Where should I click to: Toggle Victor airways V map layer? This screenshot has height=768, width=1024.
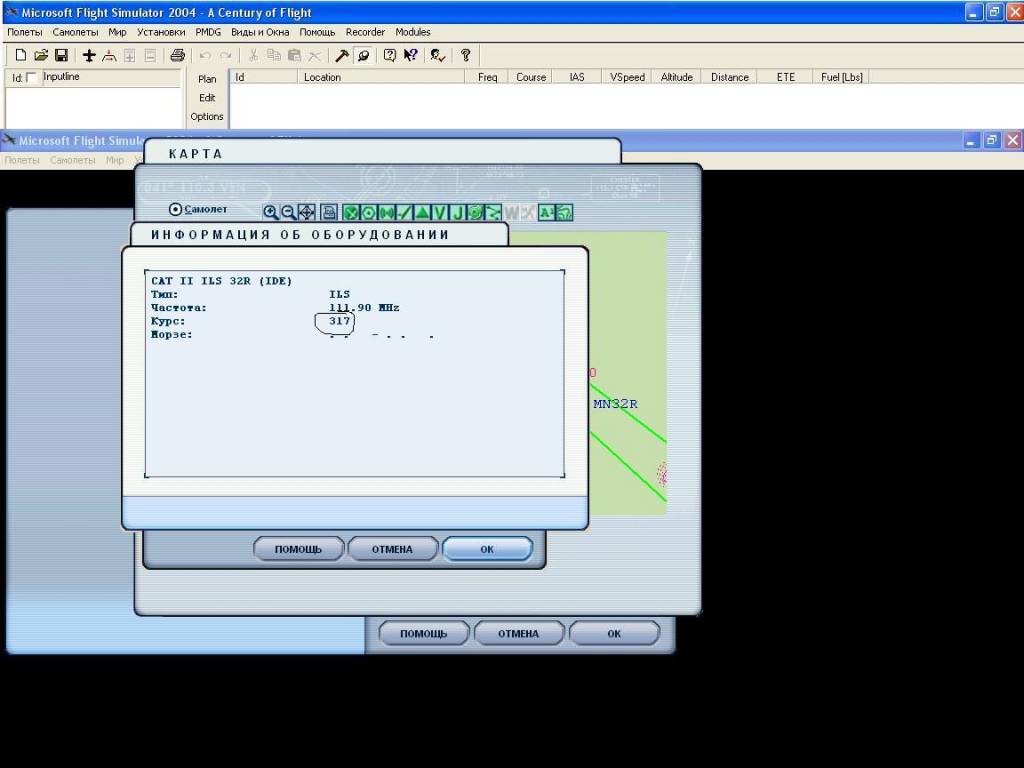click(440, 212)
